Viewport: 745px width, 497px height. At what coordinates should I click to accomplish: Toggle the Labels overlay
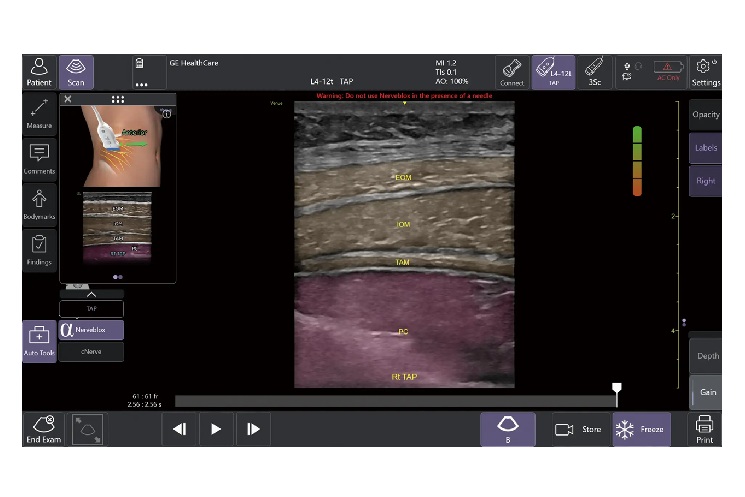click(x=706, y=148)
